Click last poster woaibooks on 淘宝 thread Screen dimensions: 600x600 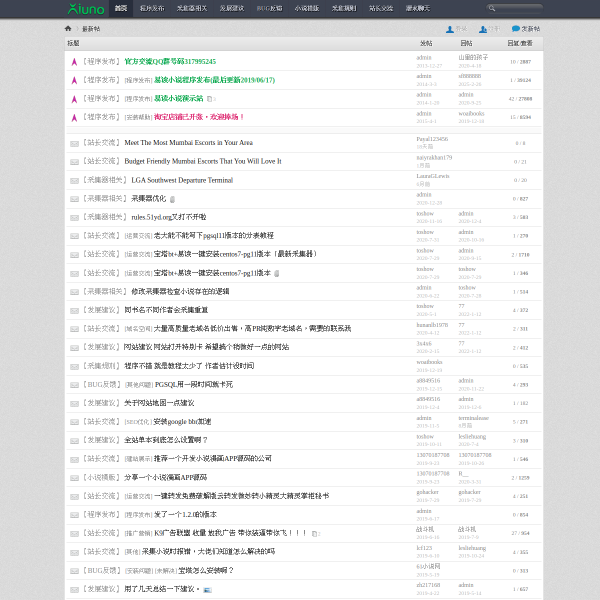click(x=471, y=114)
